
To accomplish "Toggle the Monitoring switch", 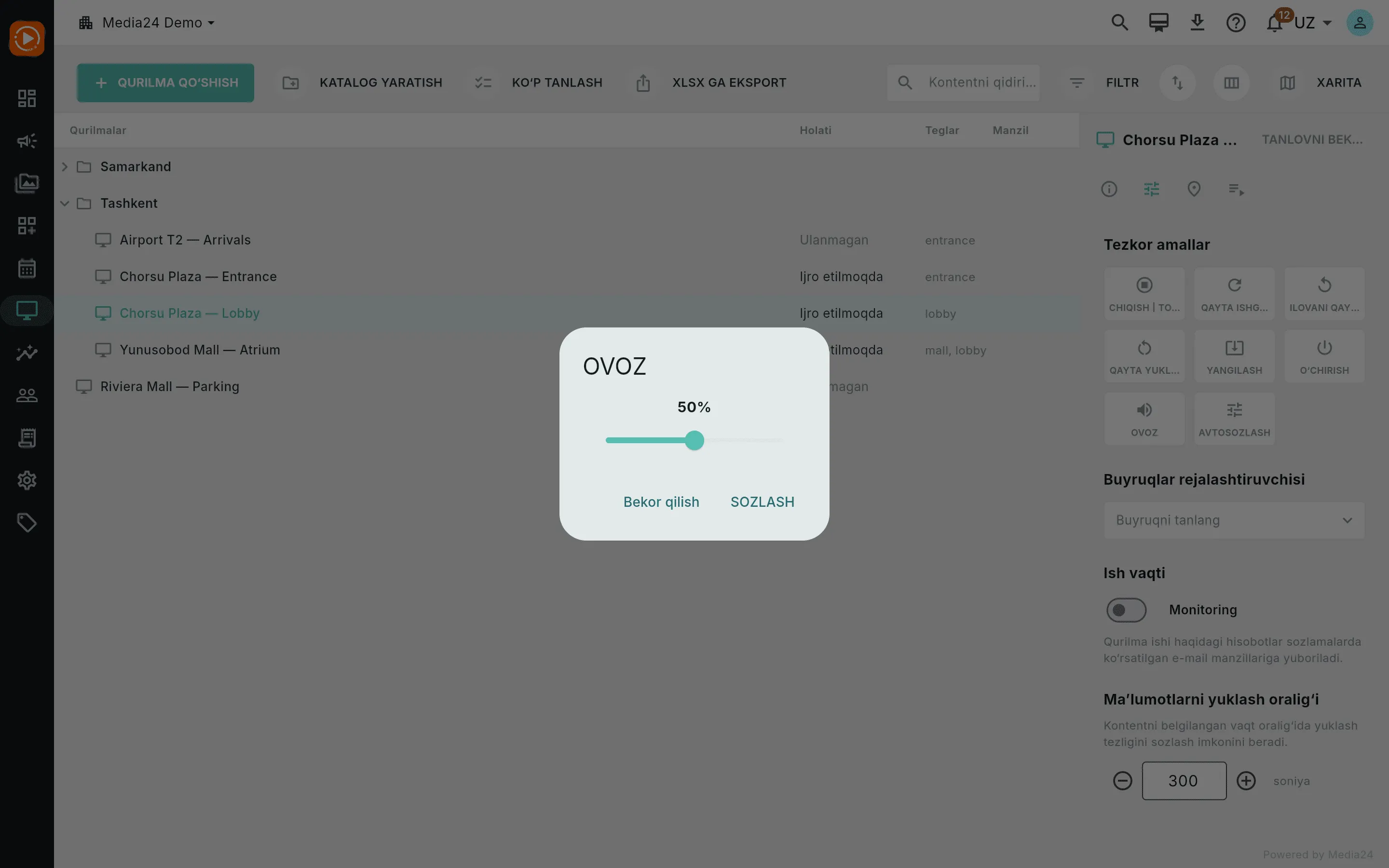I will 1126,610.
